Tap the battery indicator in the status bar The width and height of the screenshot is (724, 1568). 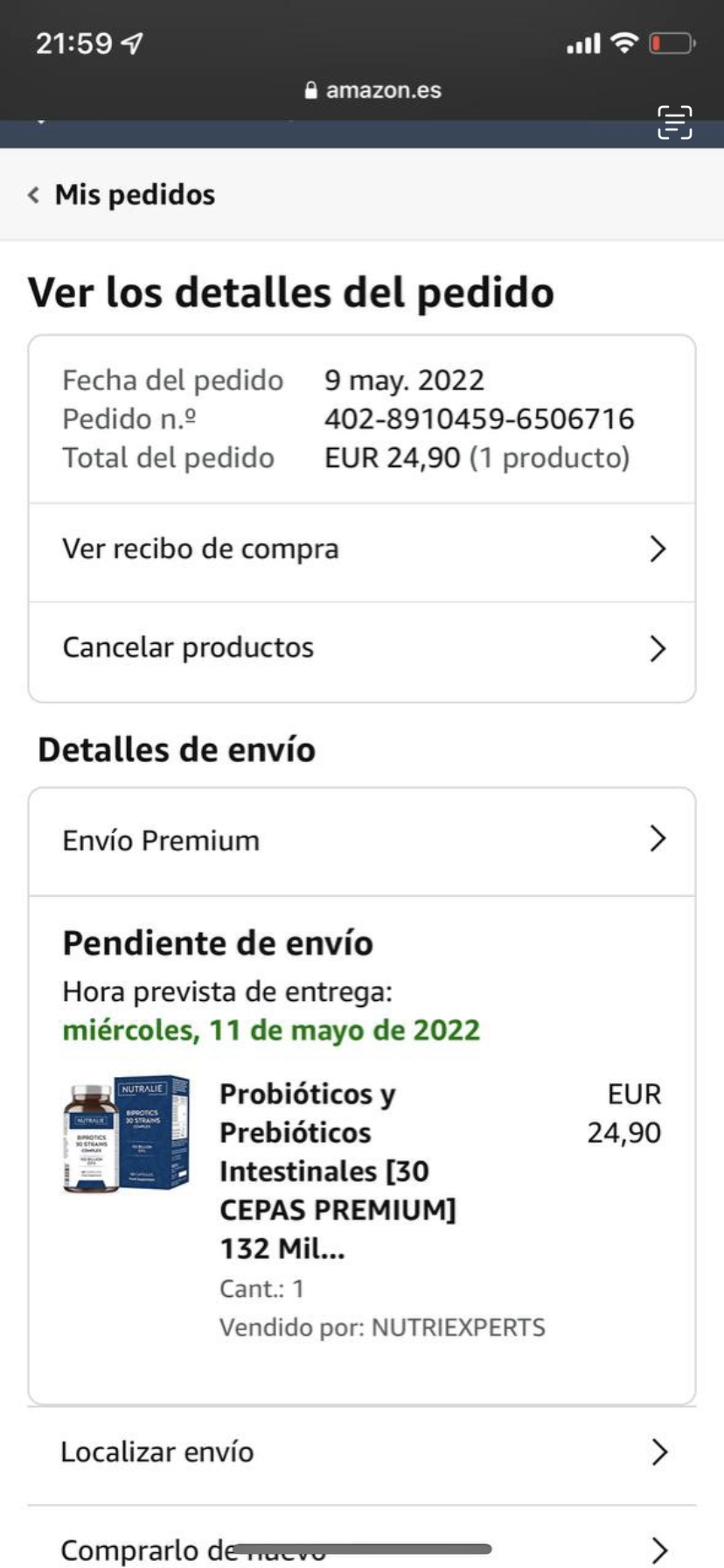tap(672, 43)
